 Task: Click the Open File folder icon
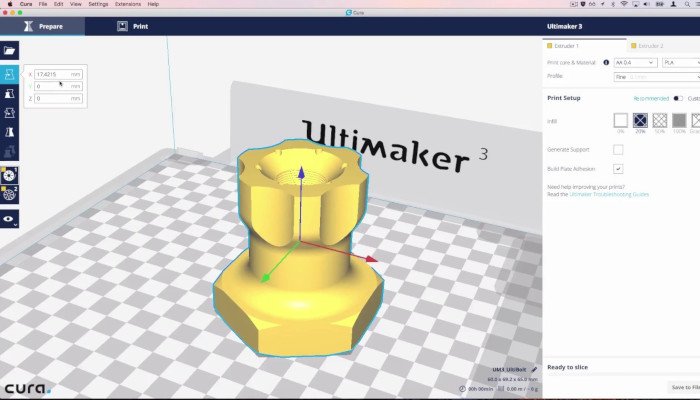point(10,50)
